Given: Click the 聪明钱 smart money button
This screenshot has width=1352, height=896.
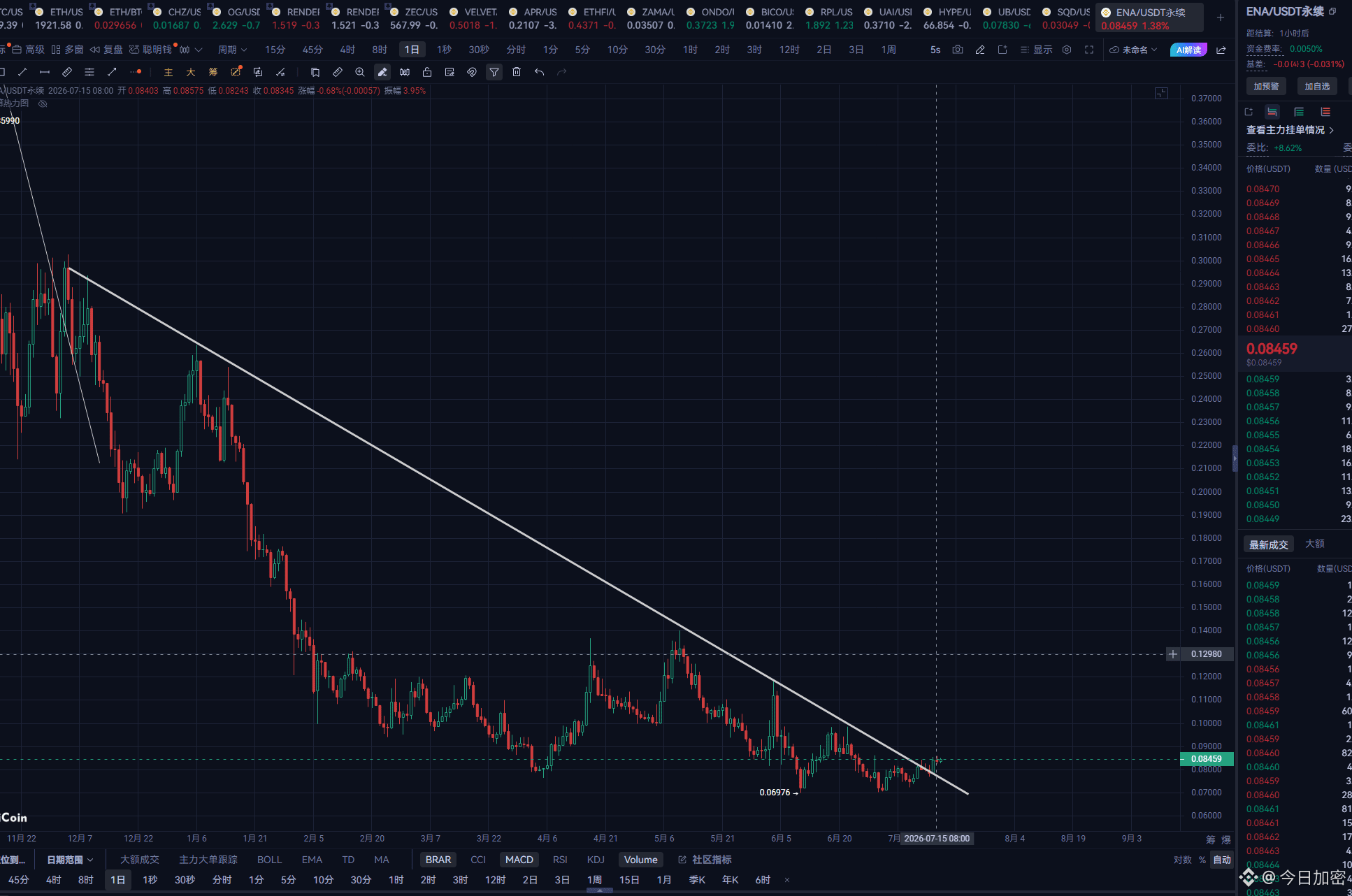Looking at the screenshot, I should click(151, 50).
